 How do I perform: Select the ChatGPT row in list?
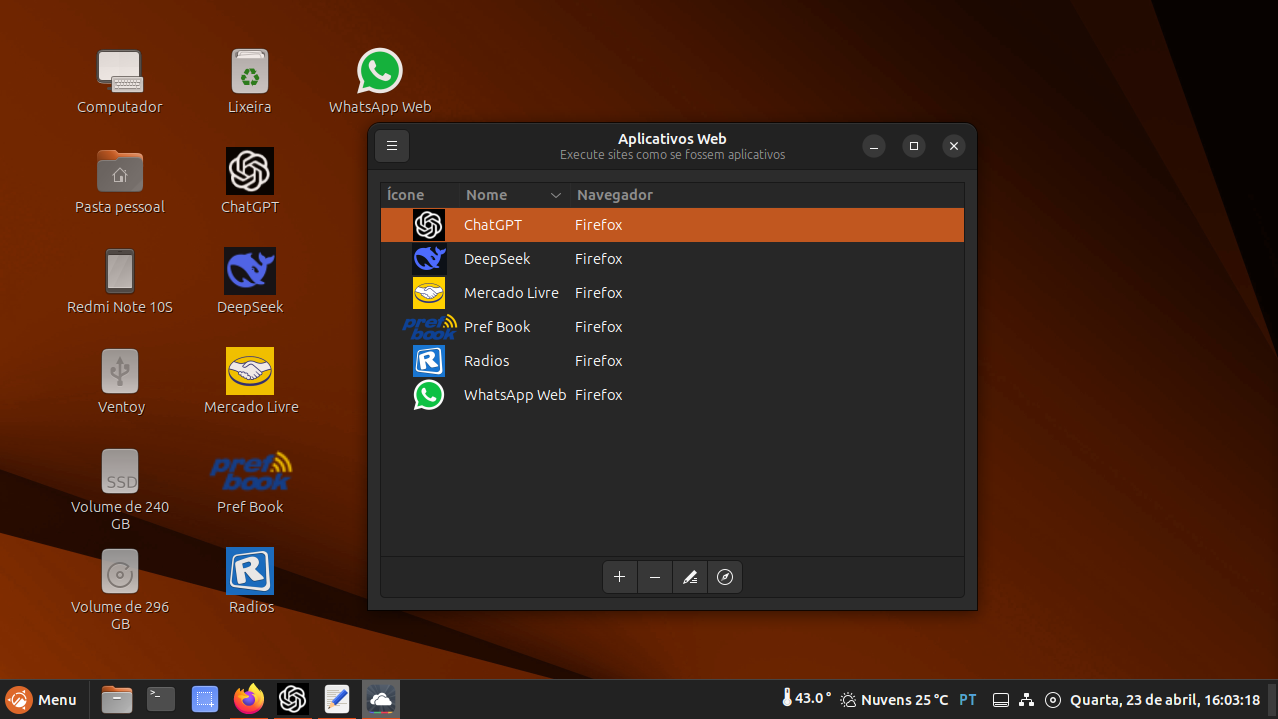coord(672,225)
